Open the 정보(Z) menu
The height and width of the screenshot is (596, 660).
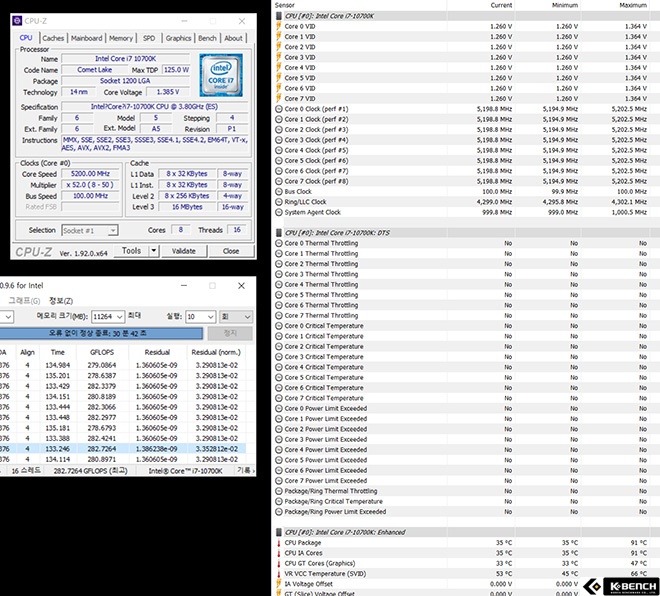coord(61,301)
